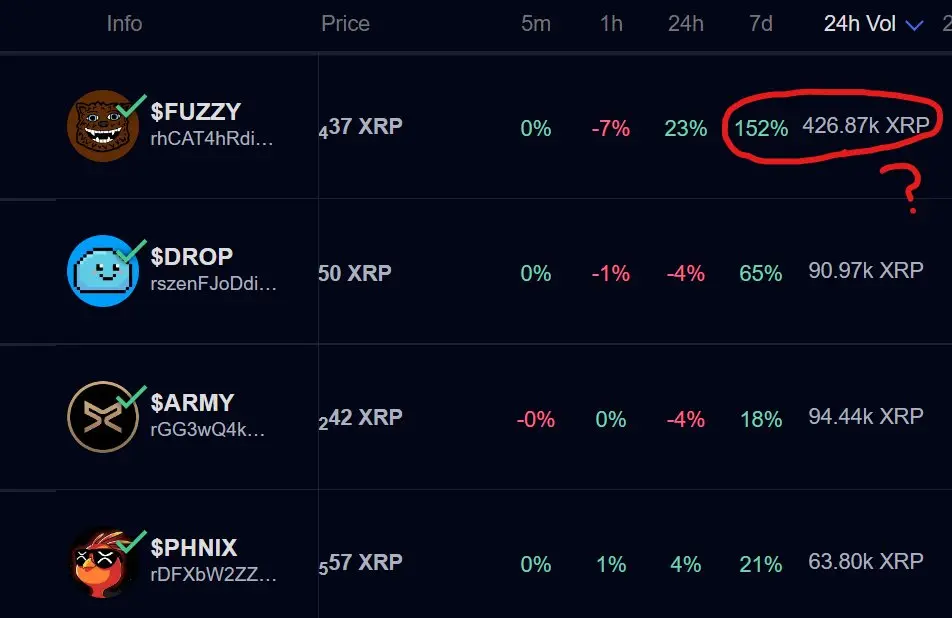This screenshot has height=618, width=952.
Task: Sort by the 5m column
Action: coord(536,24)
